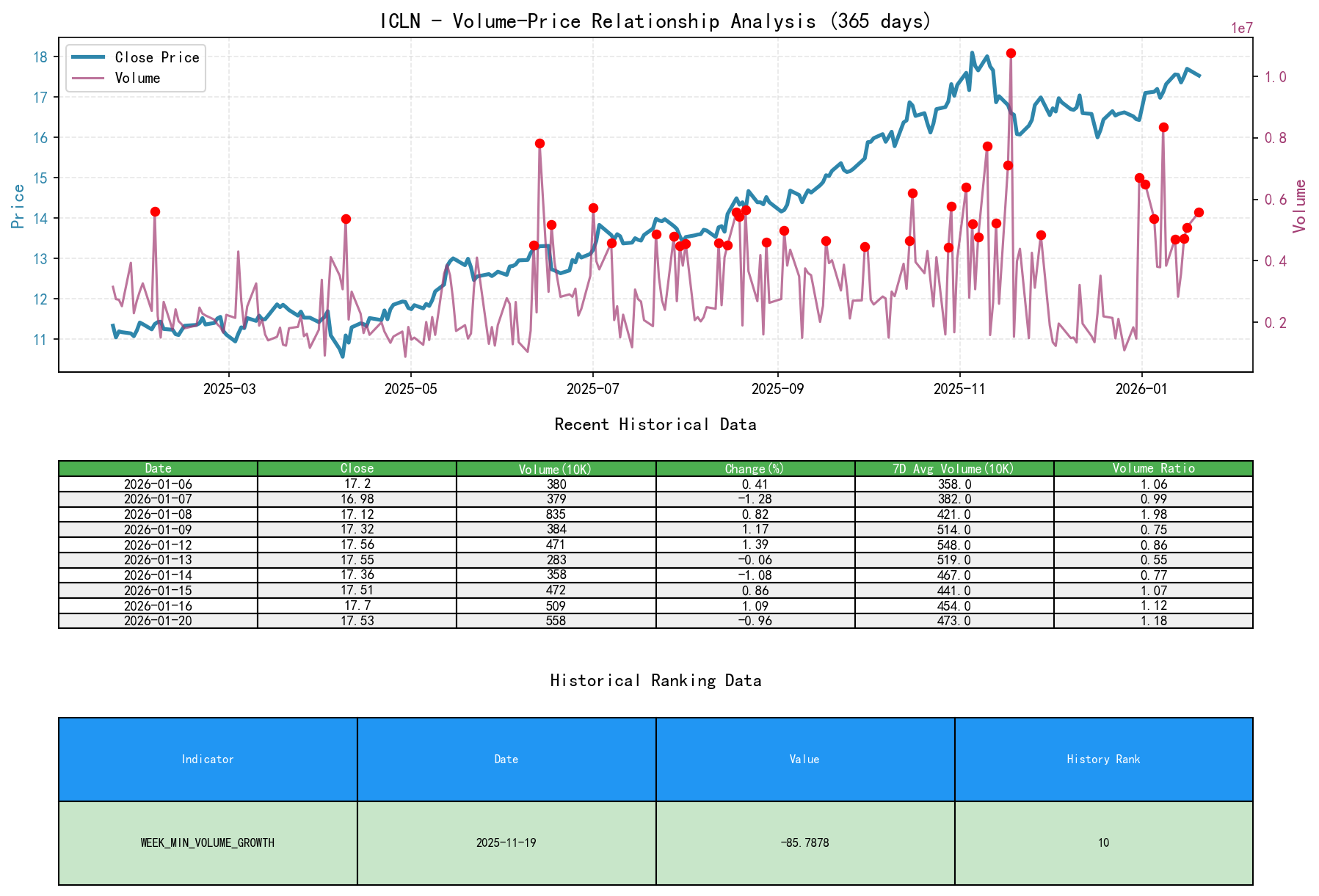
Task: Click the Date column header
Action: 158,468
